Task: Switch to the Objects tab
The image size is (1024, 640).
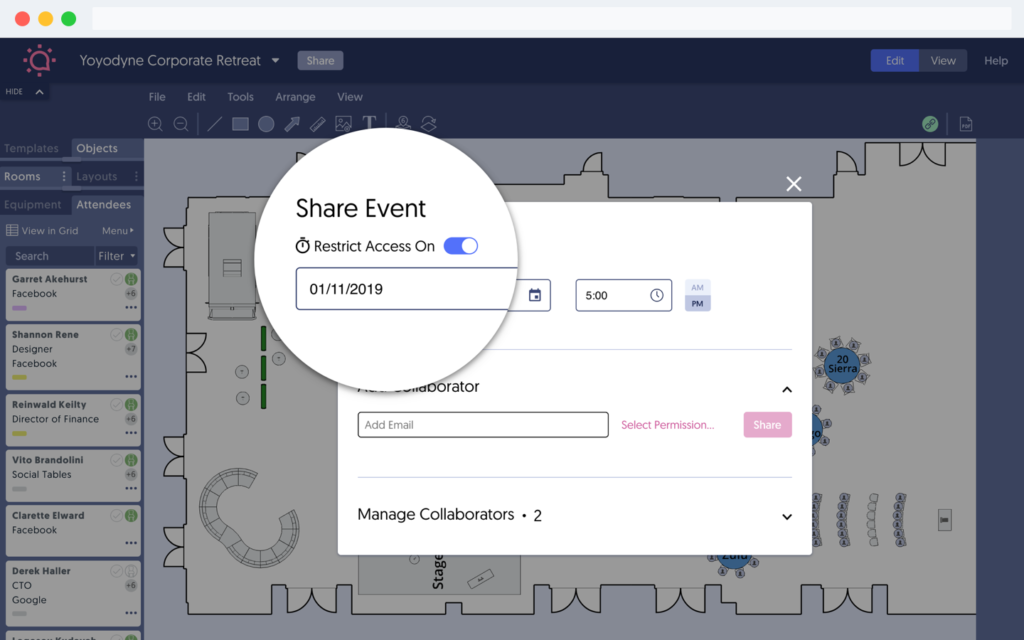Action: click(97, 148)
